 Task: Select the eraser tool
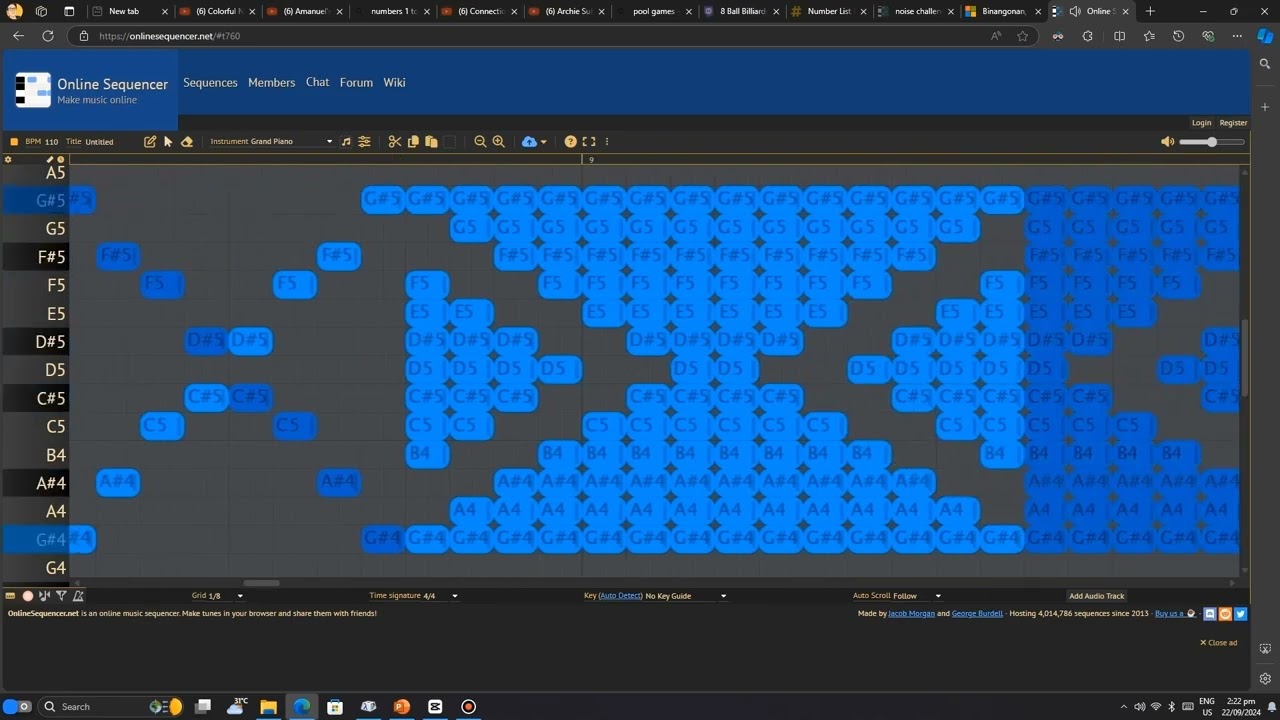click(187, 142)
